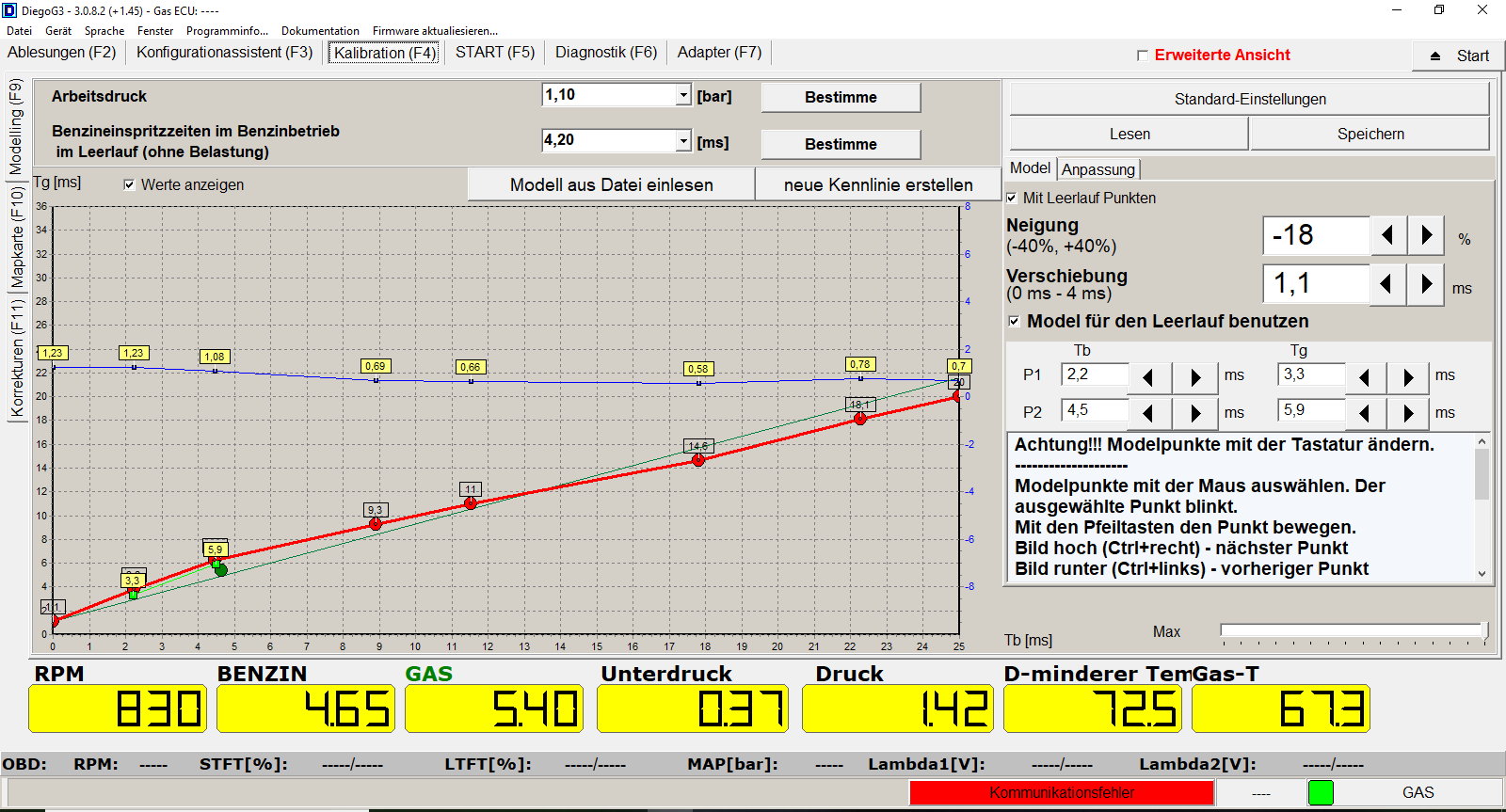This screenshot has height=812, width=1506.
Task: Click Bestimme for Arbeitsdruck
Action: [841, 97]
